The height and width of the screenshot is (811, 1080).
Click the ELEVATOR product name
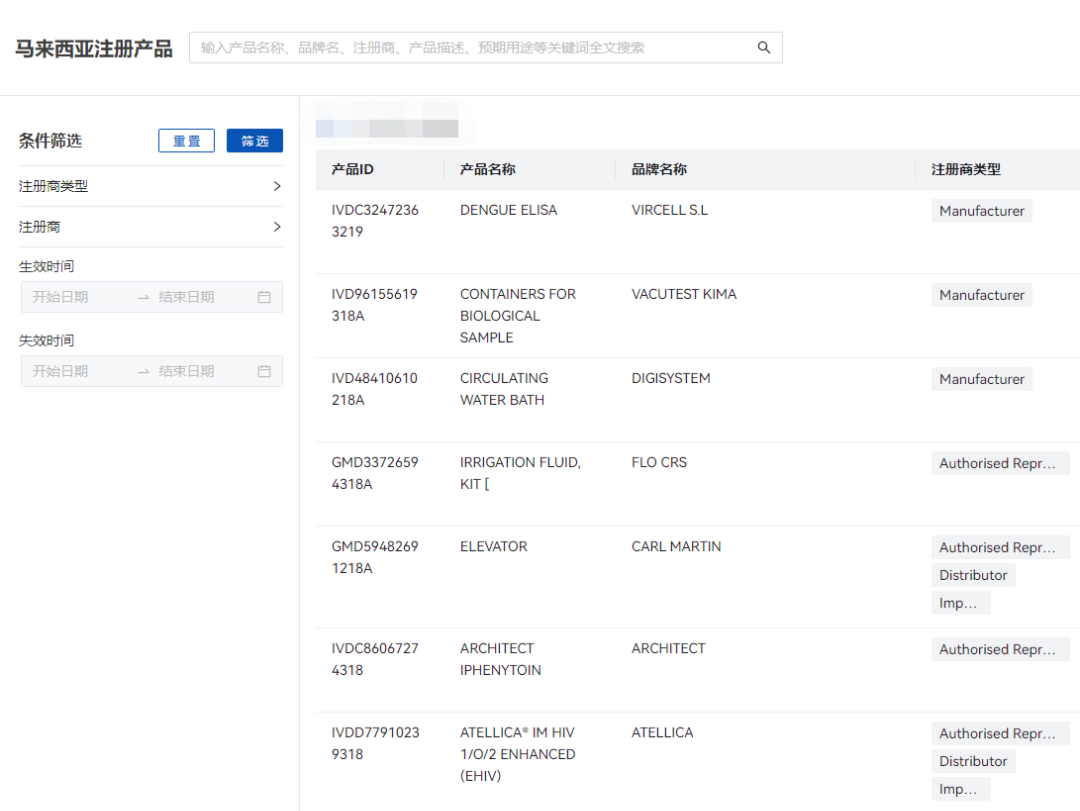pos(494,546)
